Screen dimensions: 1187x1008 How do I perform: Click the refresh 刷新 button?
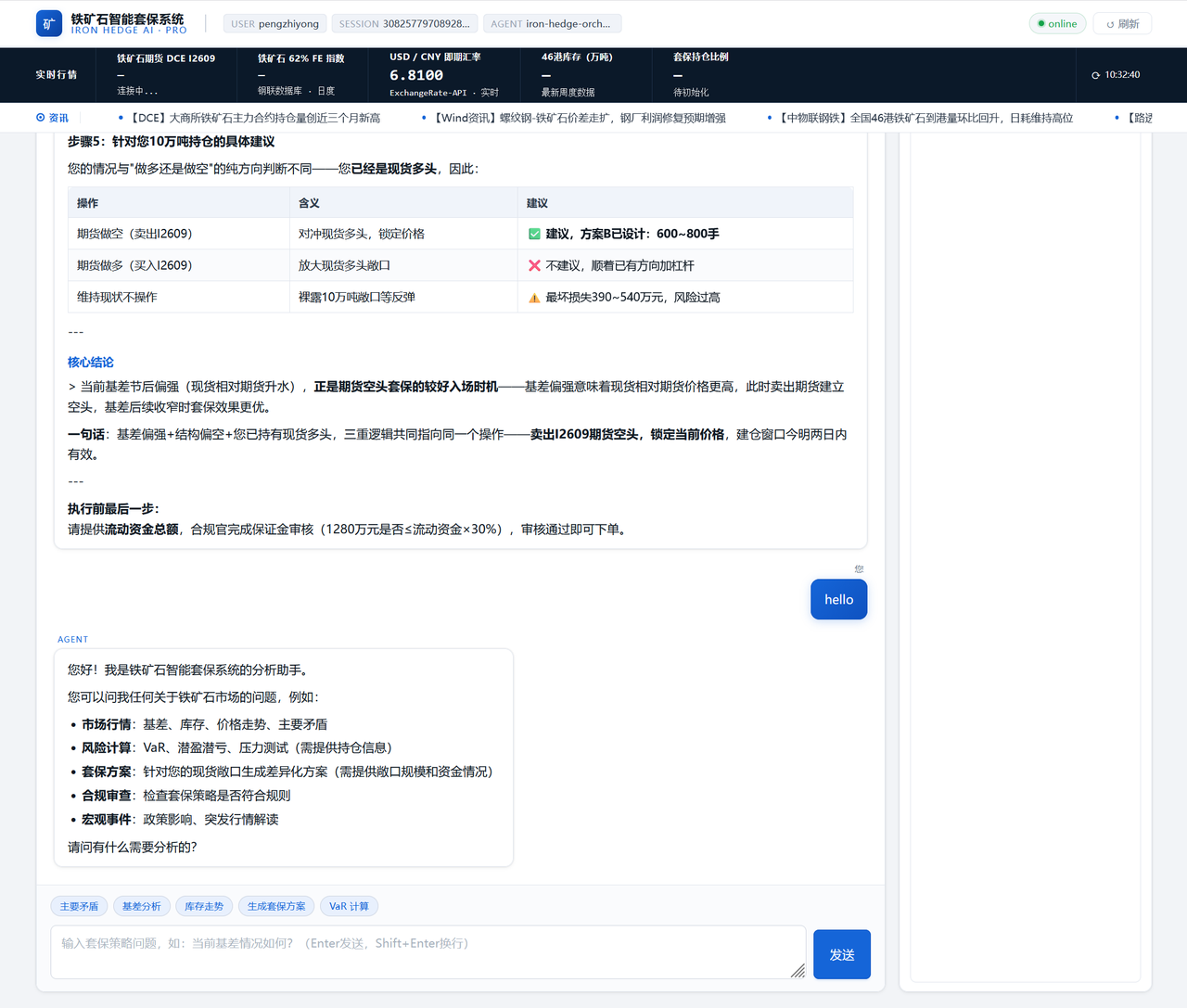click(1122, 24)
